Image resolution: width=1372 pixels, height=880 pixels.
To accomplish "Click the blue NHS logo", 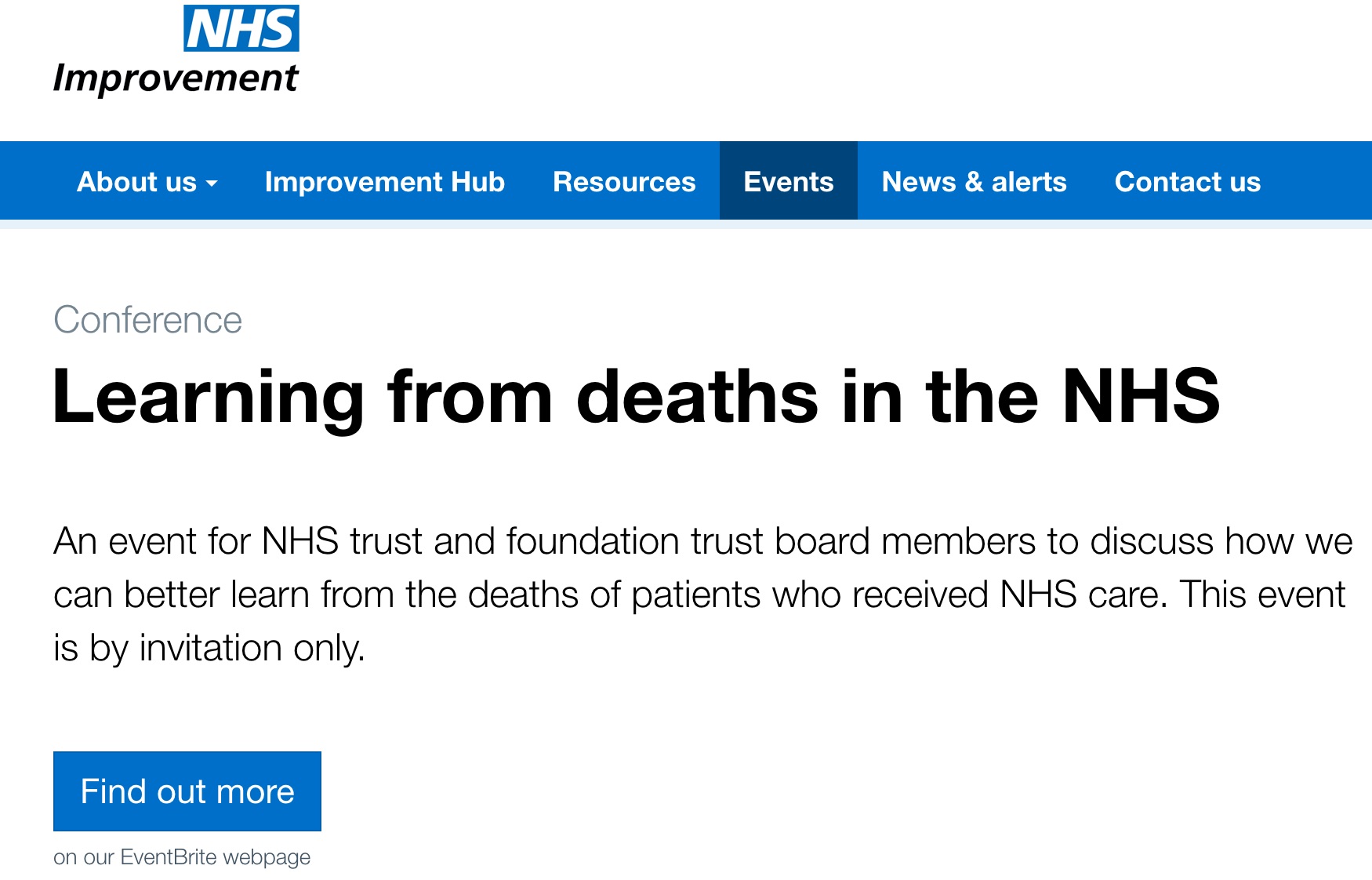I will coord(241,28).
